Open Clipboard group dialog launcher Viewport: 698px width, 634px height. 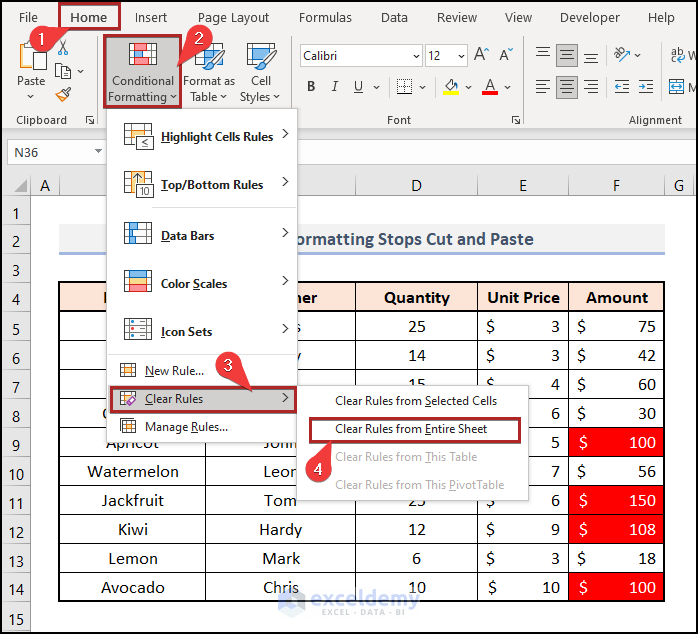90,120
